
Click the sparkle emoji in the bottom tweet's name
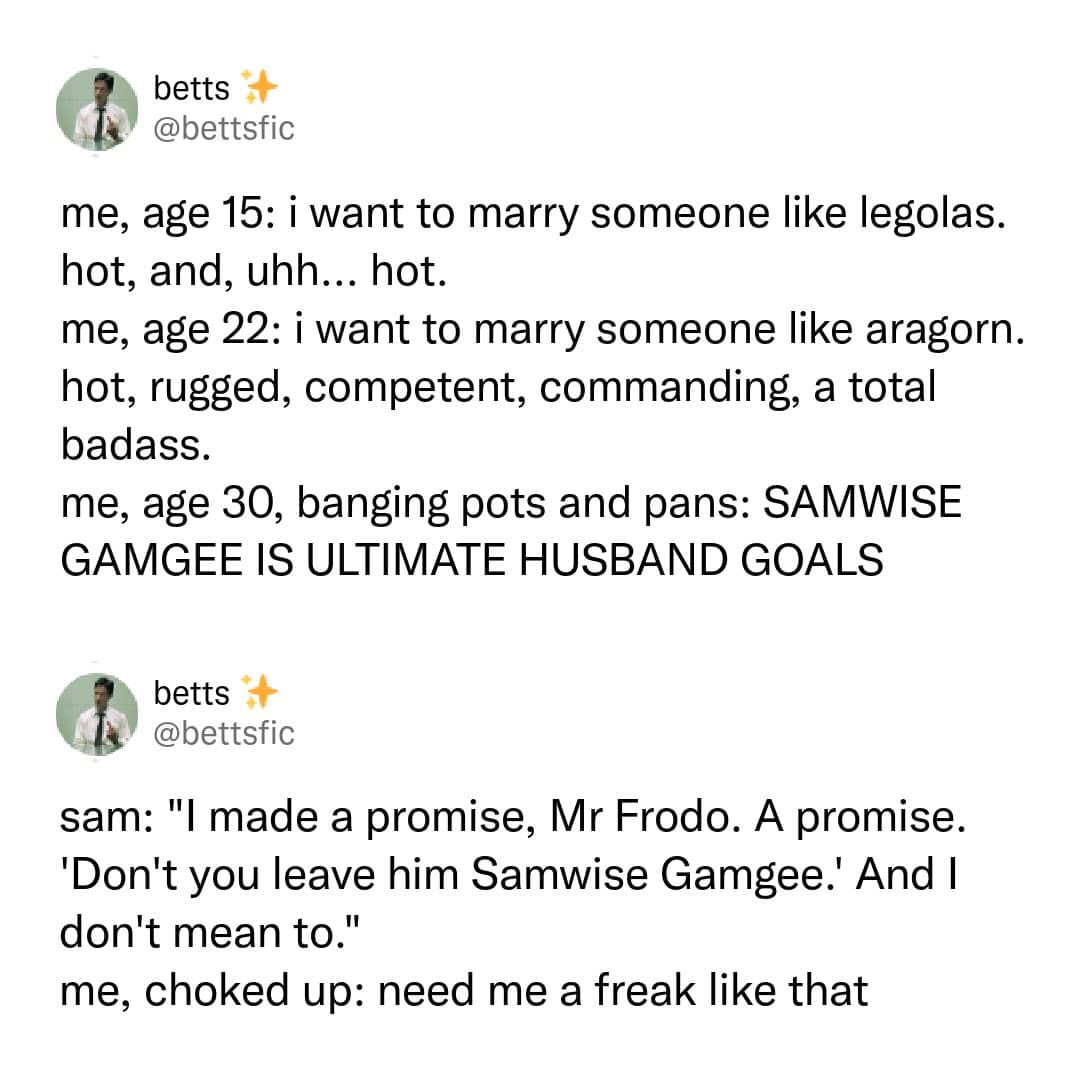click(x=260, y=692)
